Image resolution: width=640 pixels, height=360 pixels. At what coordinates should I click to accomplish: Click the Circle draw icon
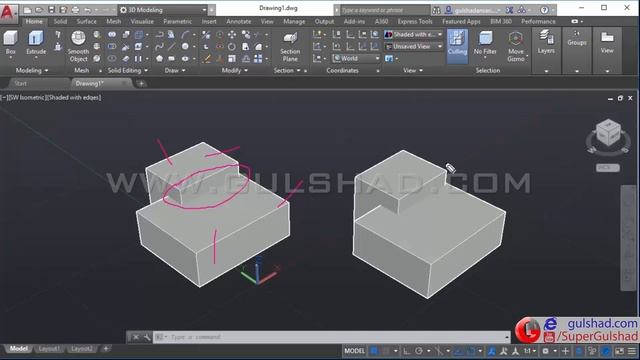tap(185, 47)
